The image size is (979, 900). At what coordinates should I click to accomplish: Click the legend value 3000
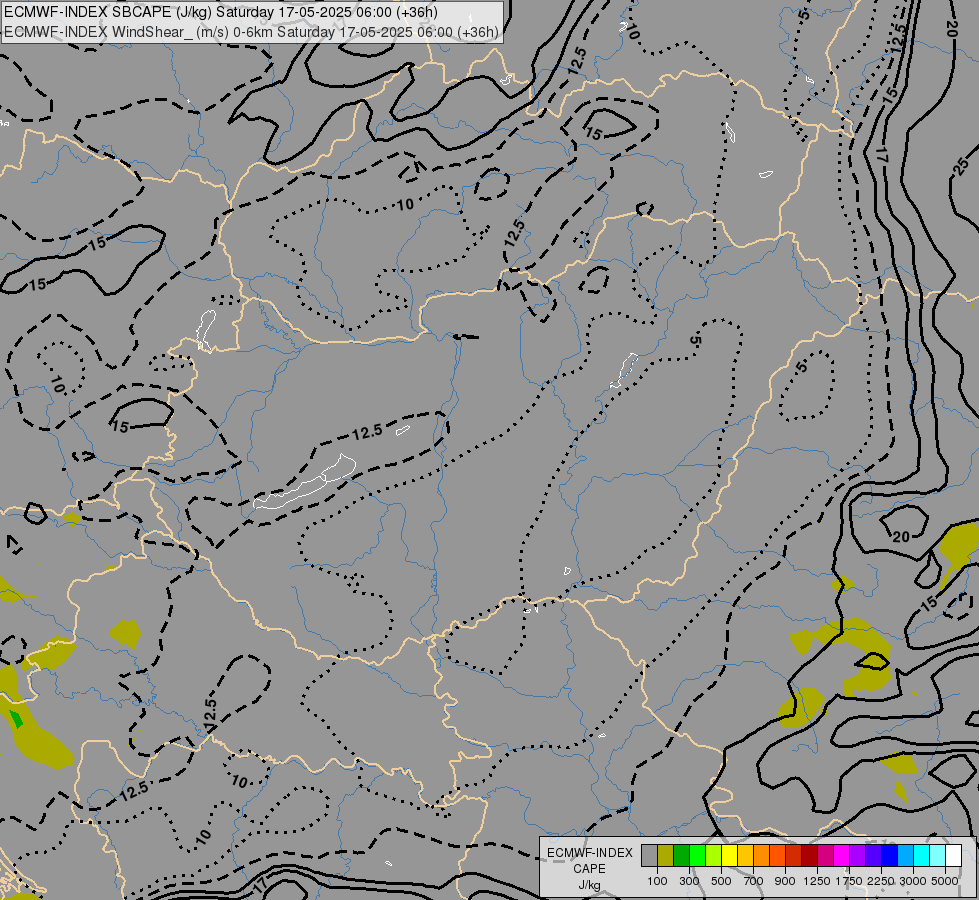pos(913,881)
